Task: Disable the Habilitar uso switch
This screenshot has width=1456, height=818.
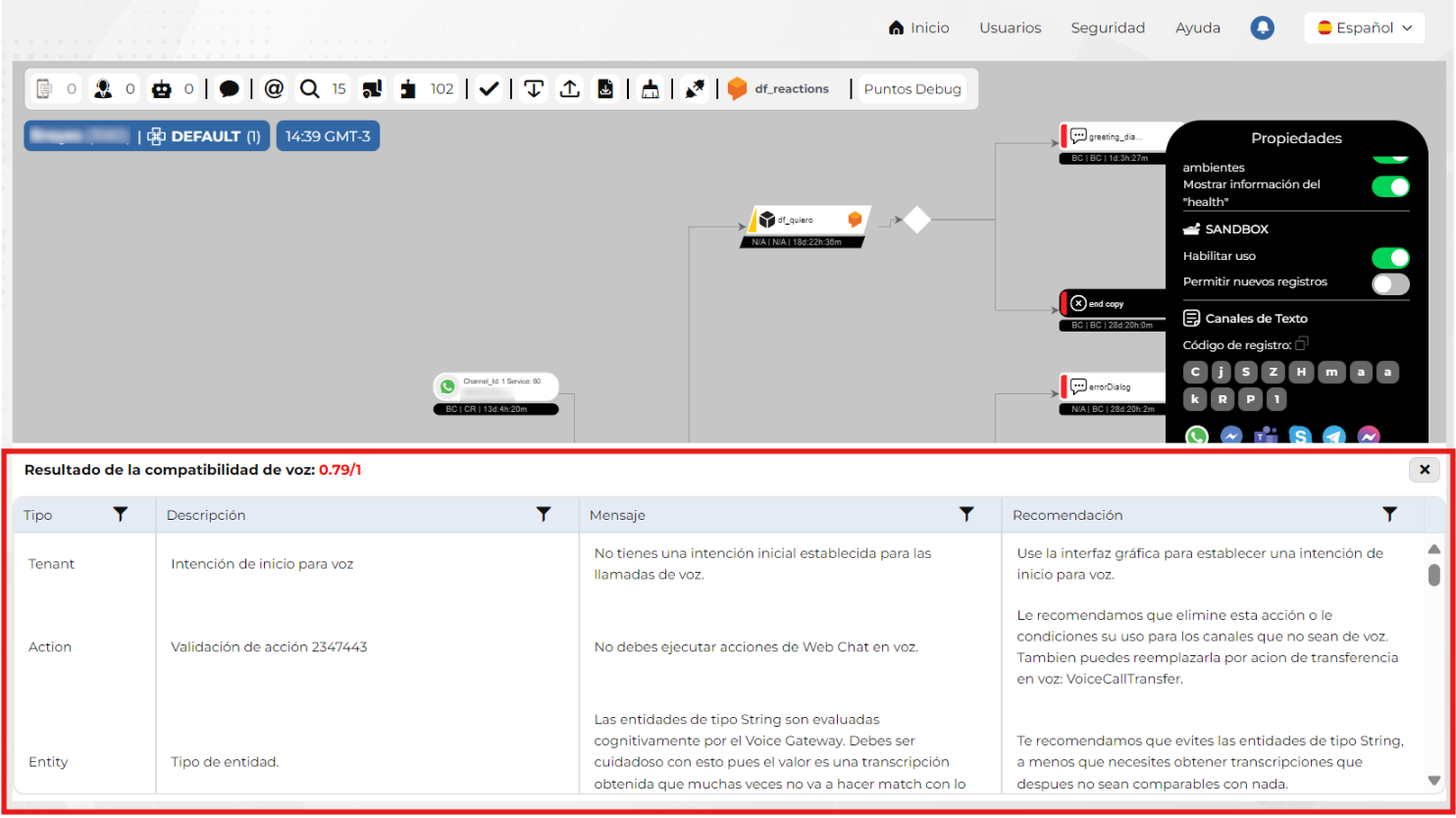Action: tap(1390, 257)
